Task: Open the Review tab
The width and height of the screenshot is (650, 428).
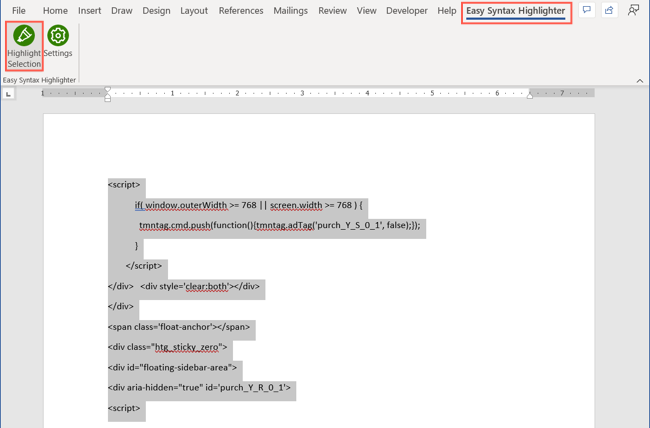Action: [x=332, y=11]
